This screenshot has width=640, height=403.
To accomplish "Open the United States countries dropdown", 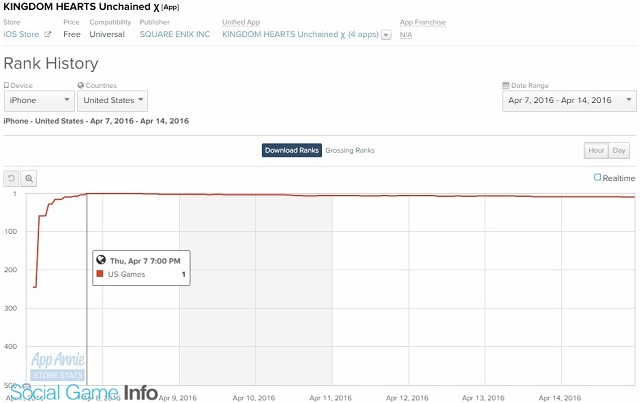I will point(112,101).
